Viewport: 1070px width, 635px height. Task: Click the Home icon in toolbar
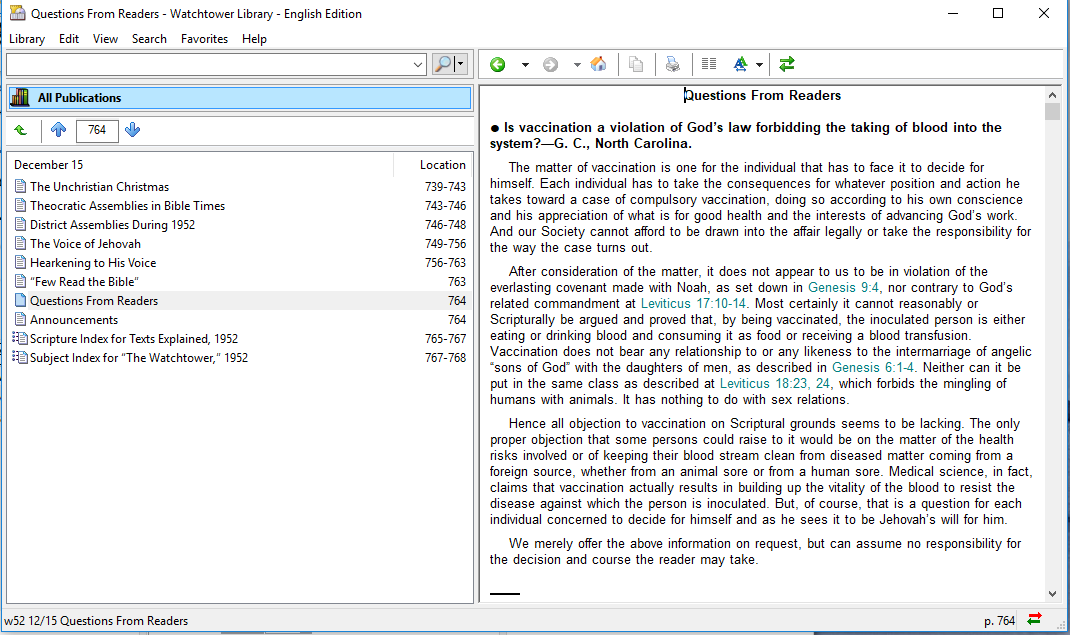coord(598,65)
